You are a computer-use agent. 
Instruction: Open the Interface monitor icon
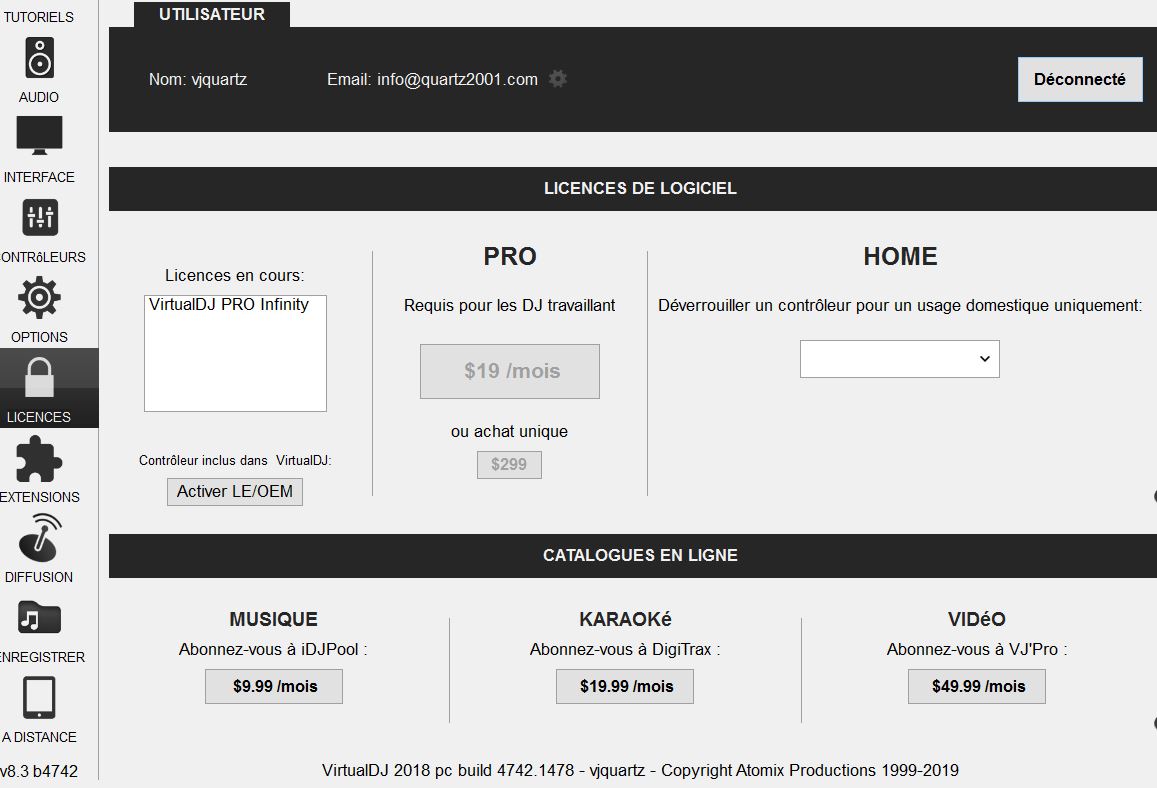click(x=40, y=135)
